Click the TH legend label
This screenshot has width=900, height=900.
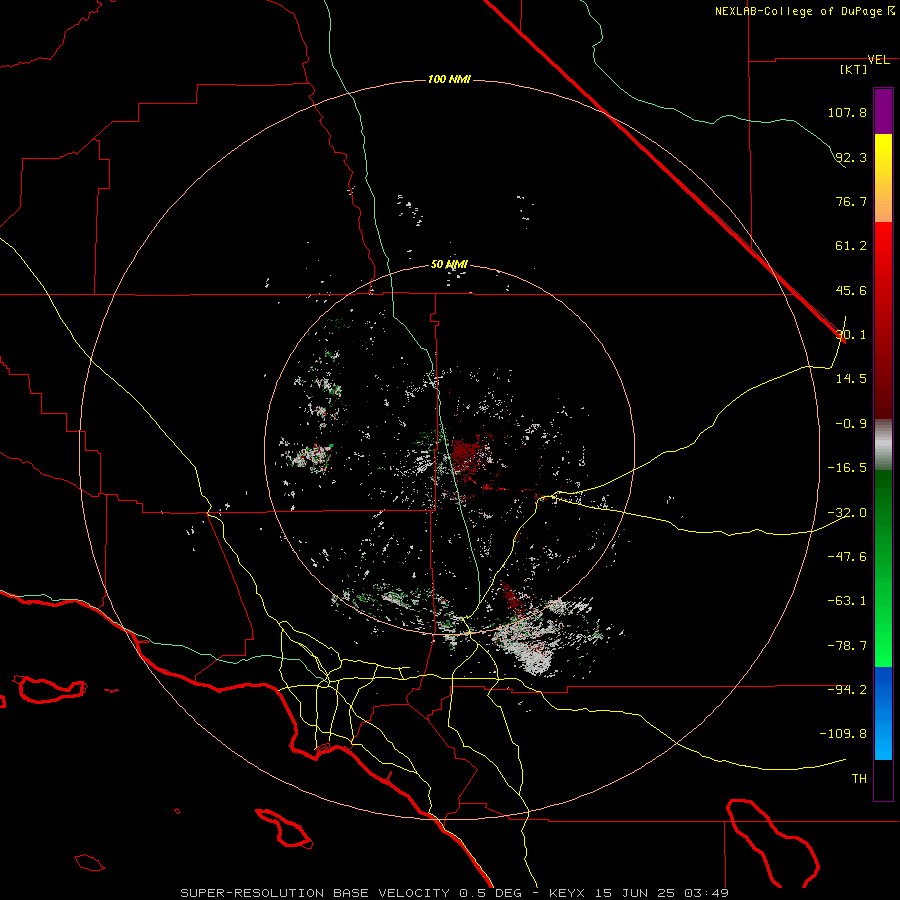click(x=859, y=779)
